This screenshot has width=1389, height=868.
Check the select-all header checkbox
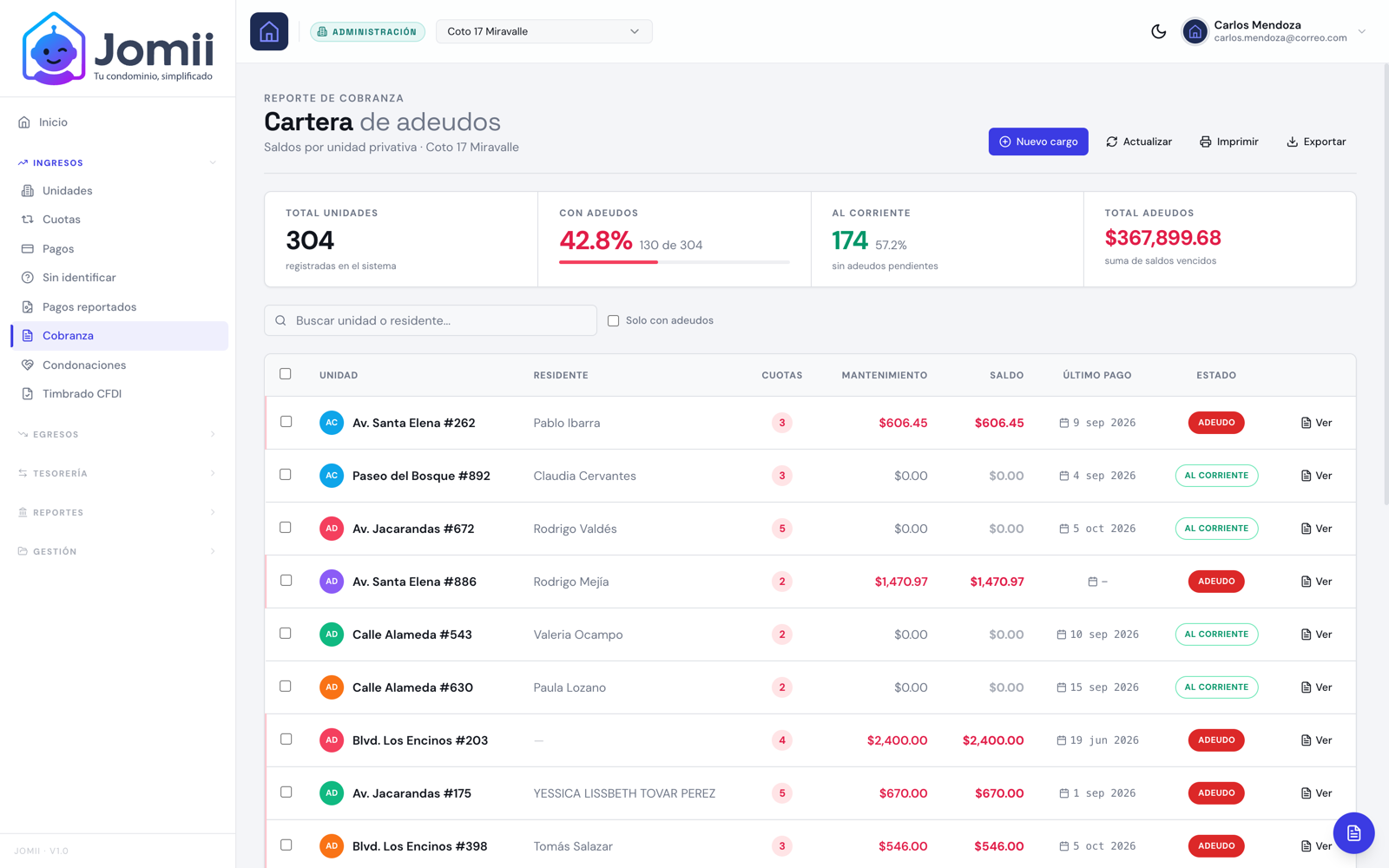click(286, 374)
